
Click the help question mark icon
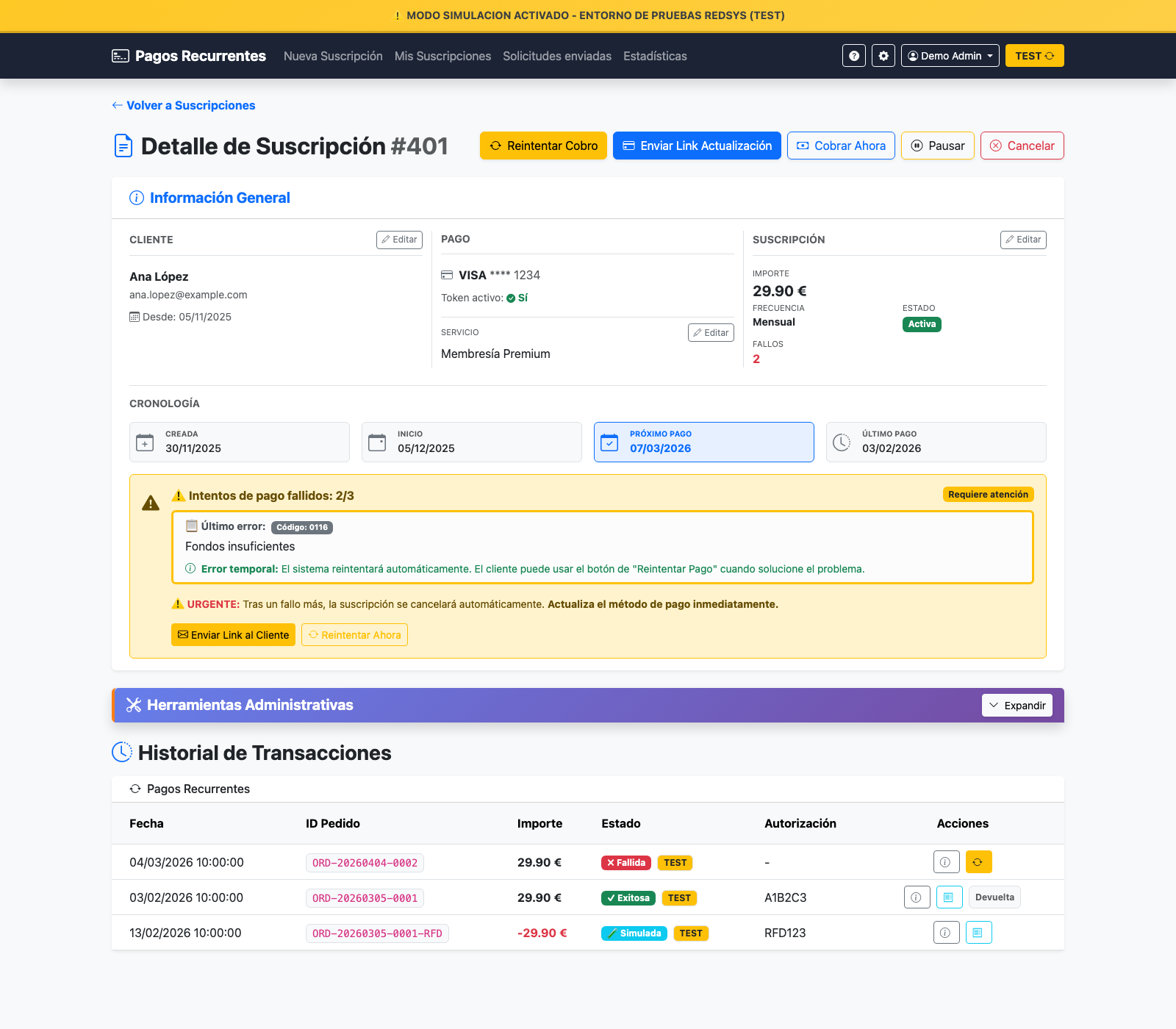click(x=853, y=56)
